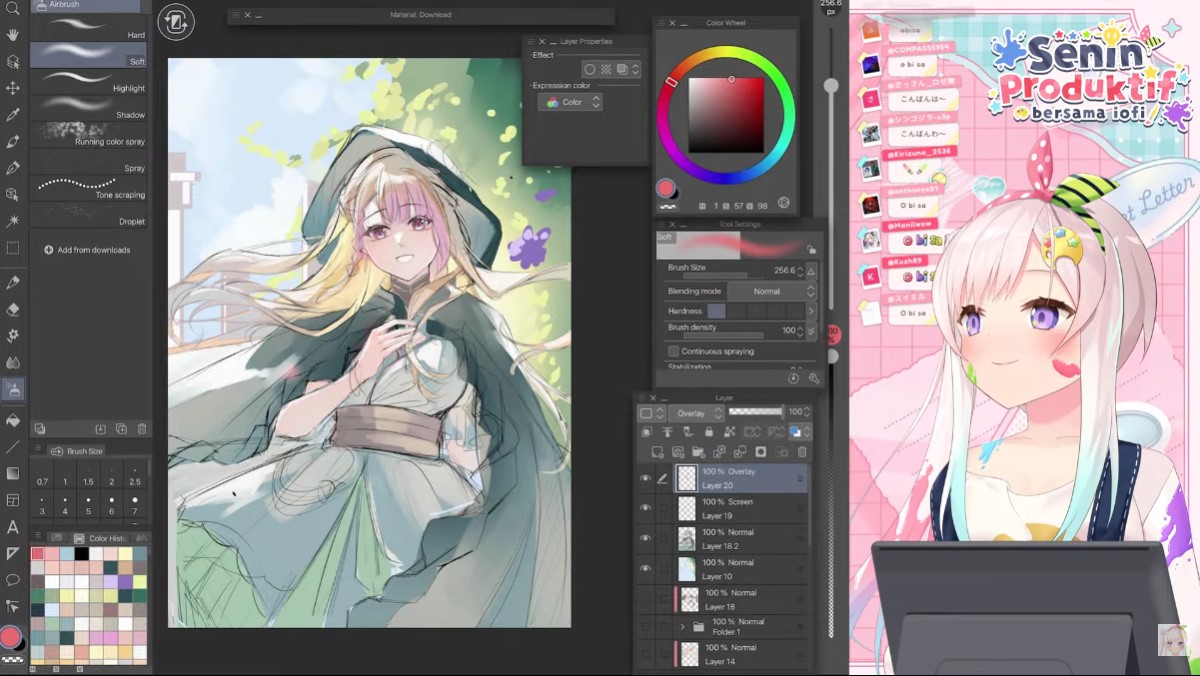Select the Tone scraping sub tool

coord(88,188)
